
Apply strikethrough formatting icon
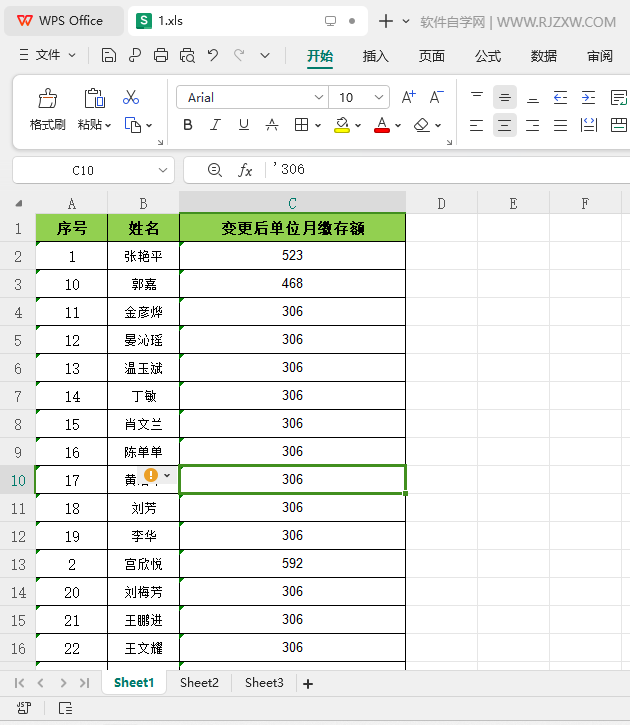point(272,125)
